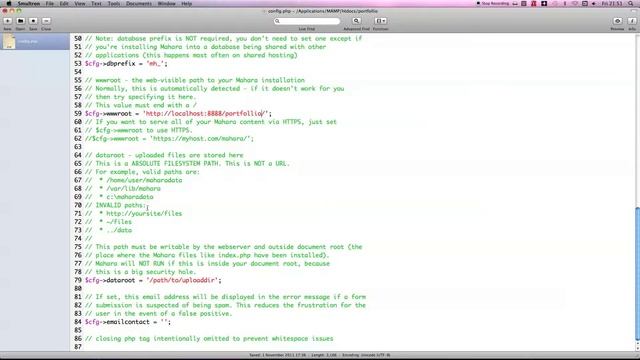Open the Smultron application menu

click(29, 3)
